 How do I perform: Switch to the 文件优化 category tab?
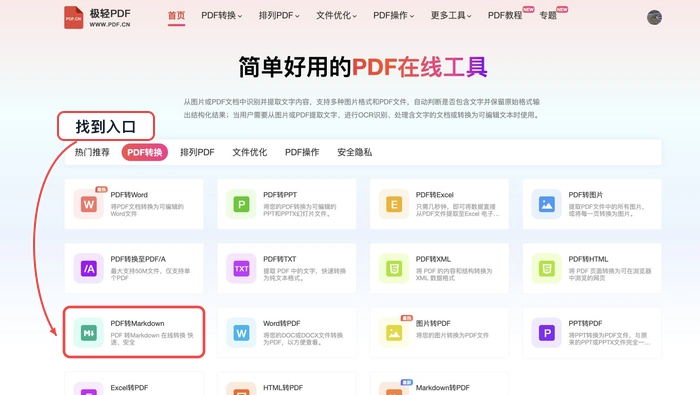[x=250, y=152]
